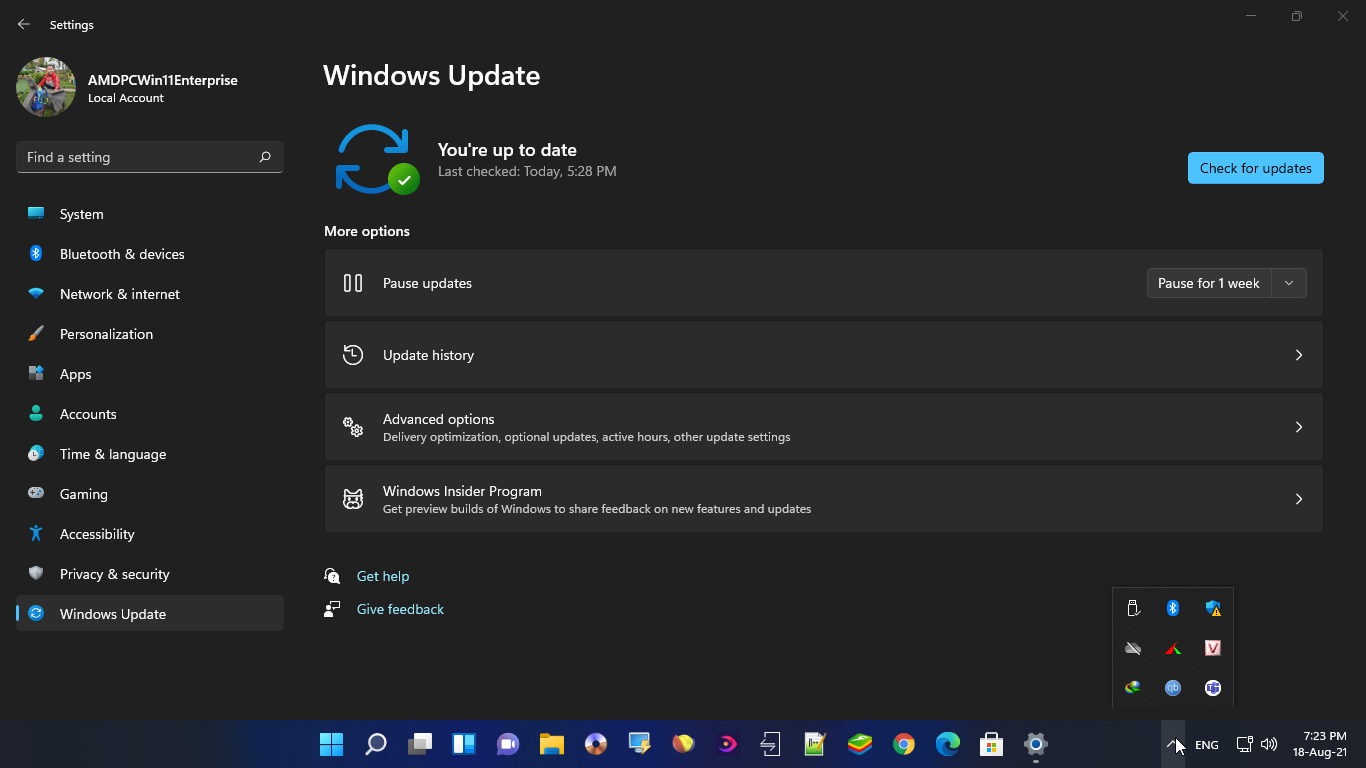Click the user profile picture
This screenshot has height=768, width=1366.
click(46, 87)
